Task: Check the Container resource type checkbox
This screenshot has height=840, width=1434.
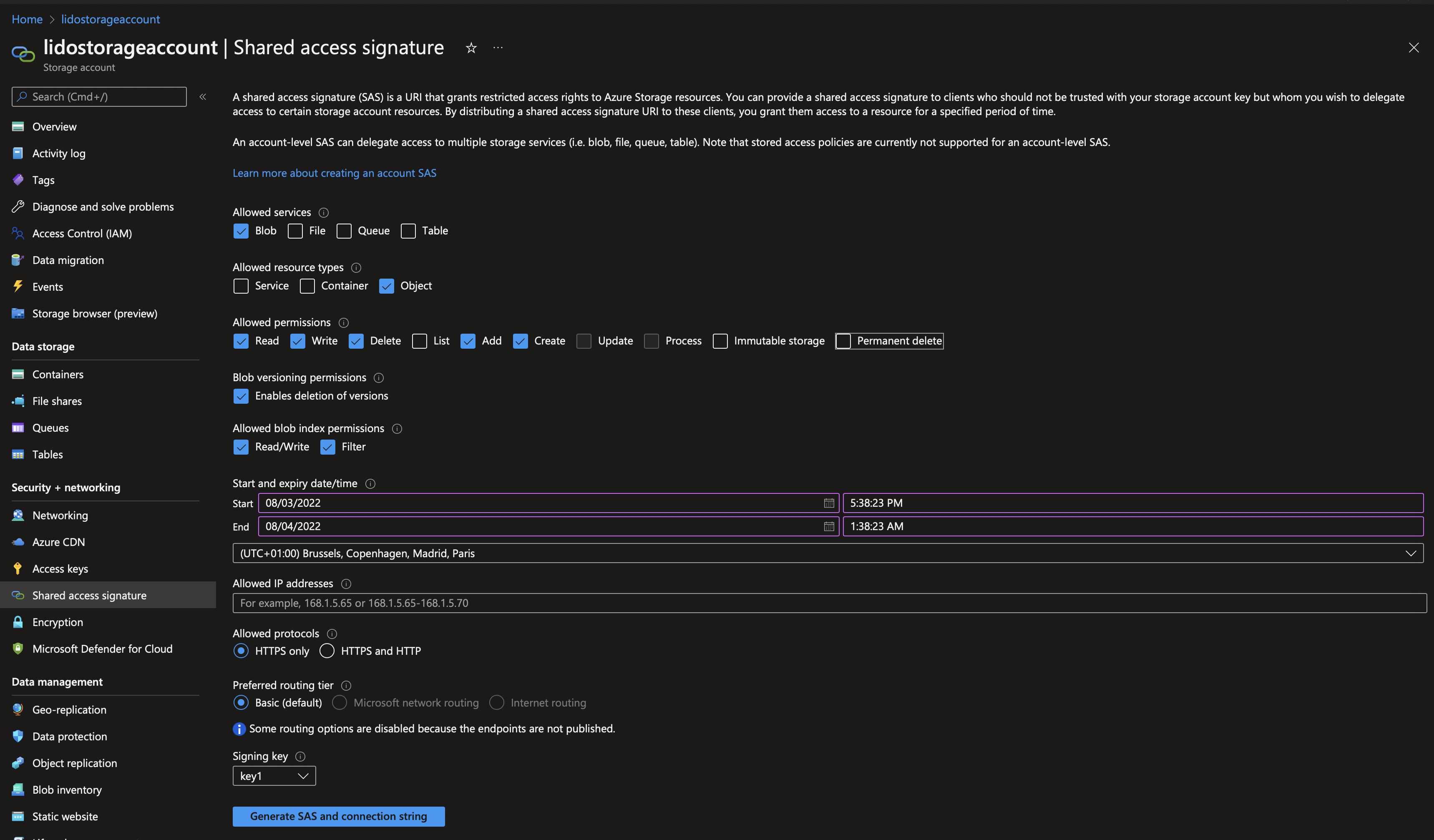Action: 307,286
